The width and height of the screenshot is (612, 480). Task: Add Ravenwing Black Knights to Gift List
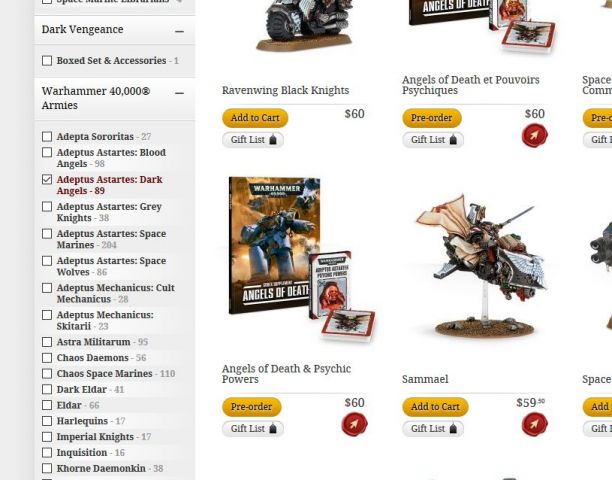pyautogui.click(x=253, y=140)
